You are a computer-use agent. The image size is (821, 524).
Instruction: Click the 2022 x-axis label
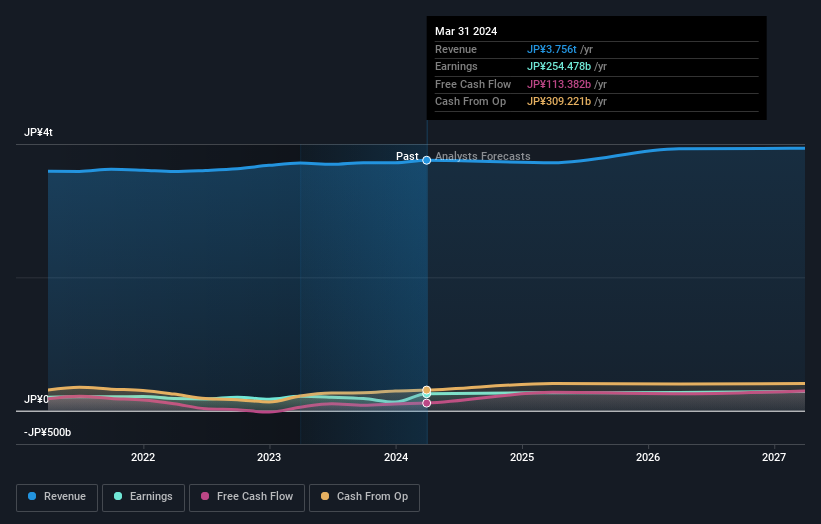pos(143,457)
